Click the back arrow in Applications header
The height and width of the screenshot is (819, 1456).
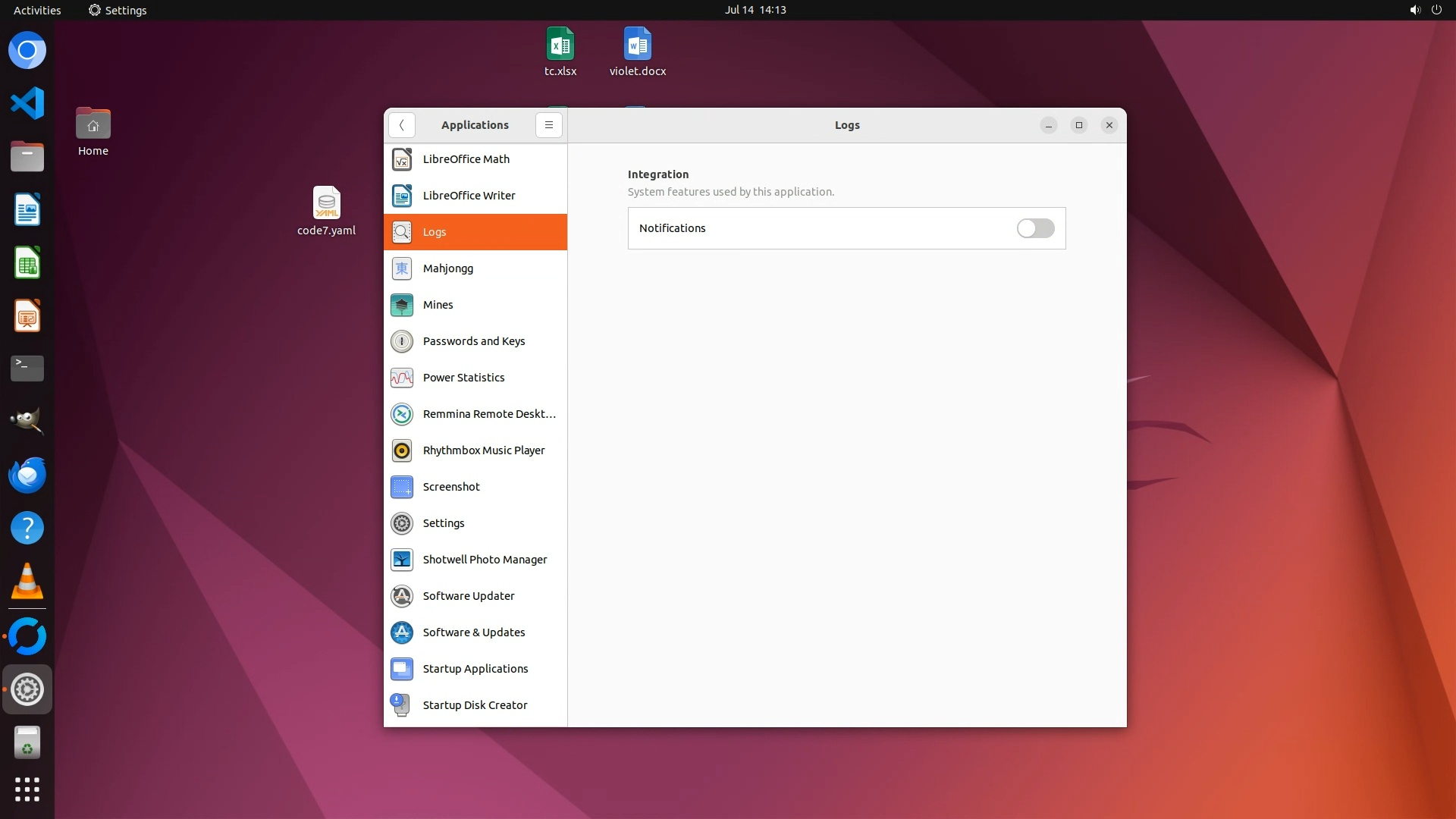point(401,125)
